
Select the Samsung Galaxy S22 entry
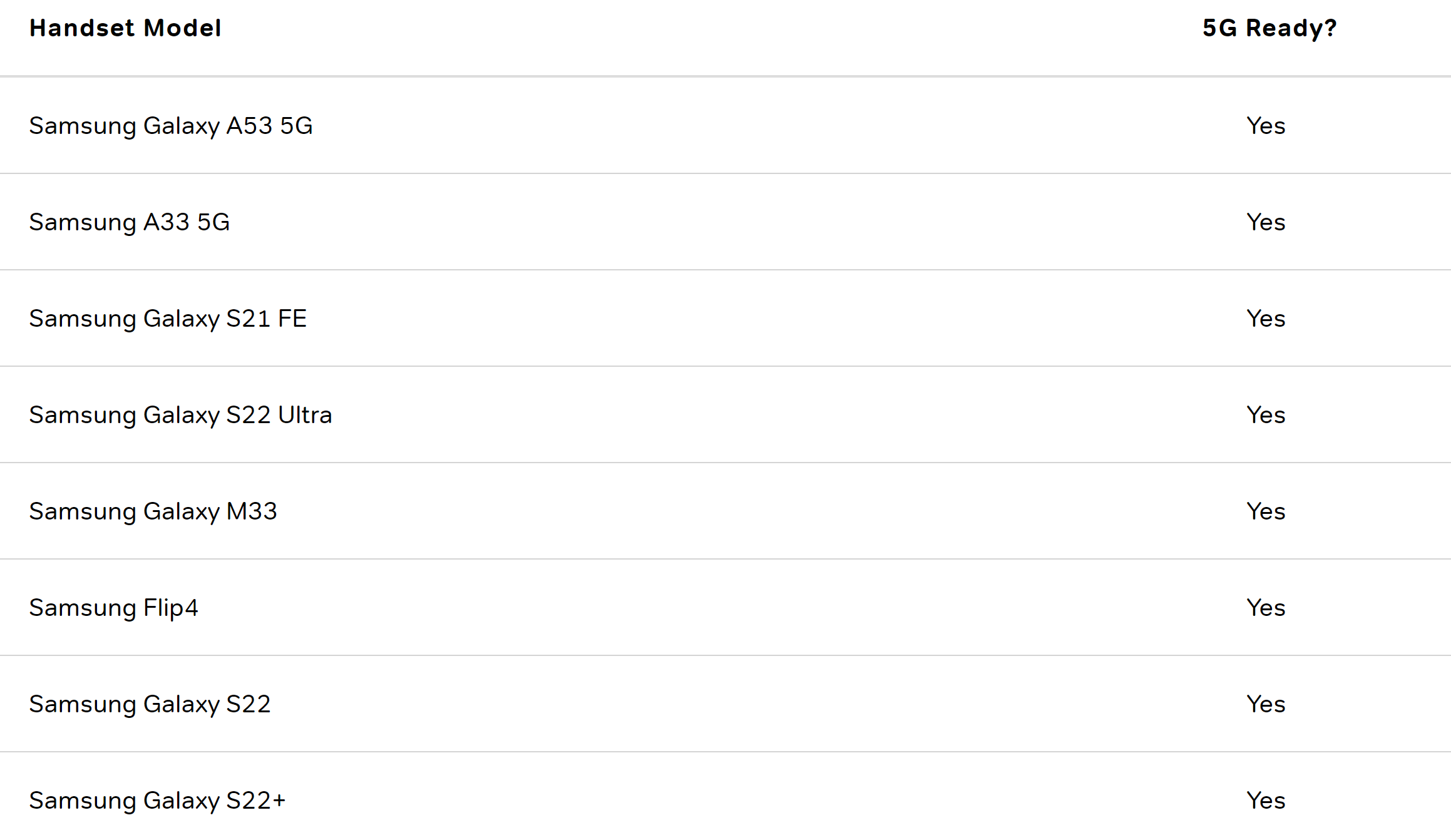pyautogui.click(x=150, y=704)
